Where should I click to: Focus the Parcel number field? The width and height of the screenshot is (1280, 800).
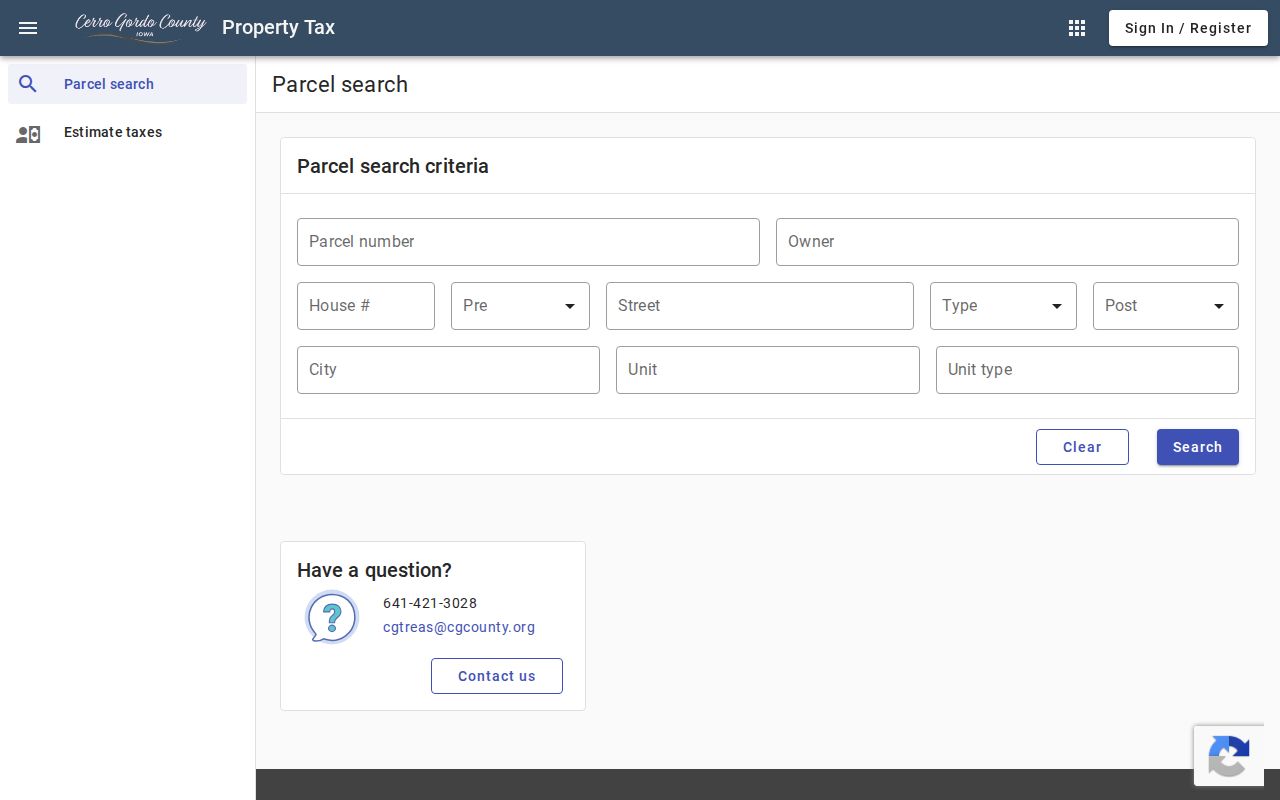tap(528, 242)
